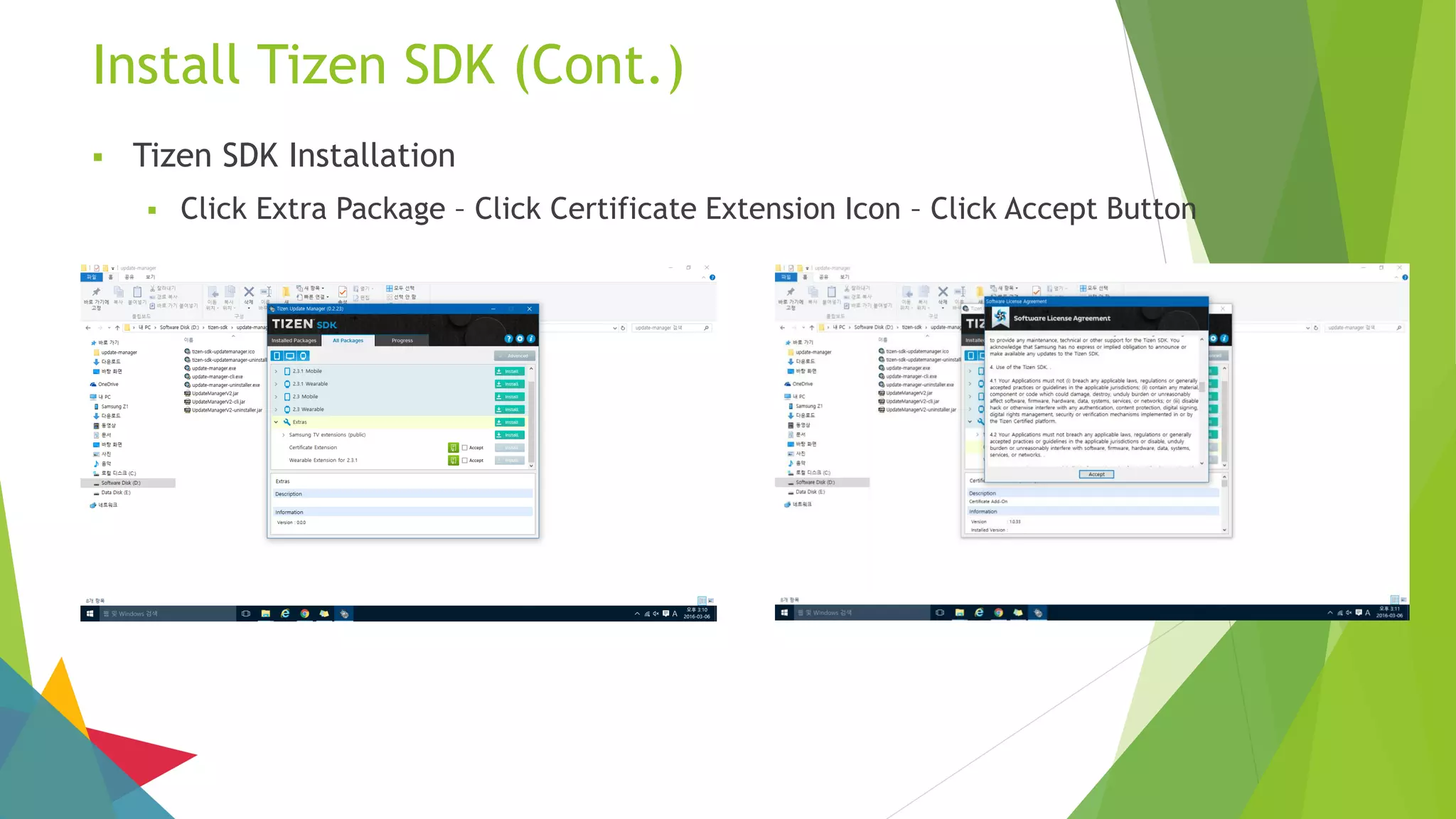
Task: Click the Certificate Extension green license icon
Action: click(x=454, y=447)
